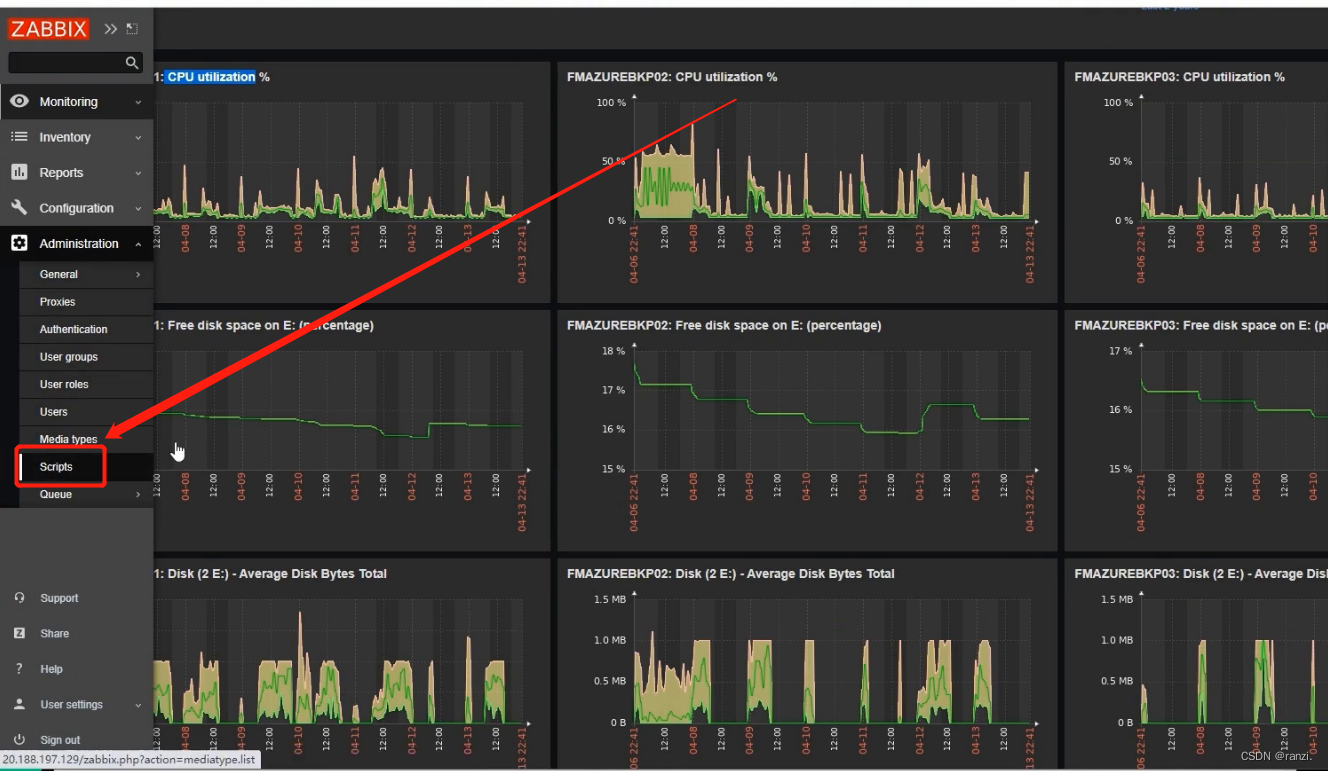
Task: Click the Inventory list icon
Action: pos(19,136)
